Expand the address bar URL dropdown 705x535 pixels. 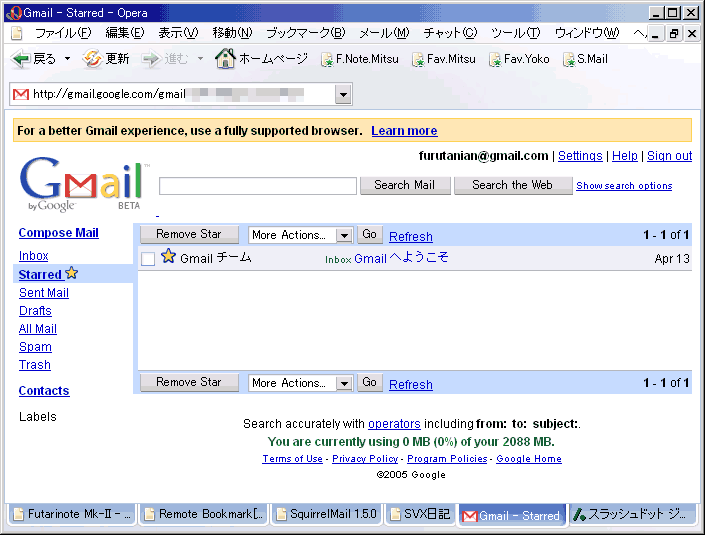[x=343, y=94]
